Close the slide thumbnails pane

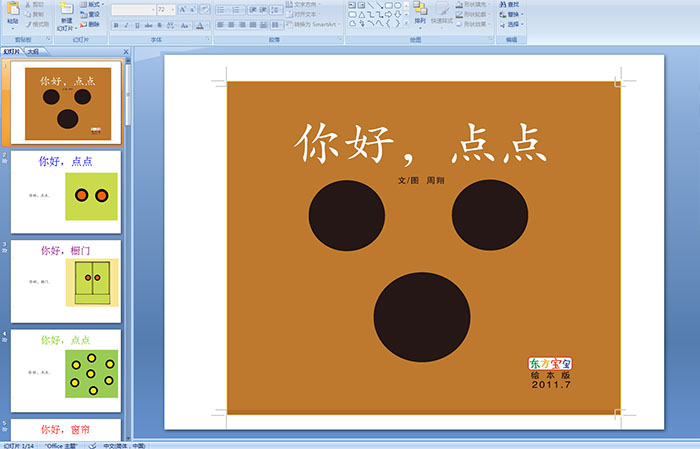coord(126,52)
